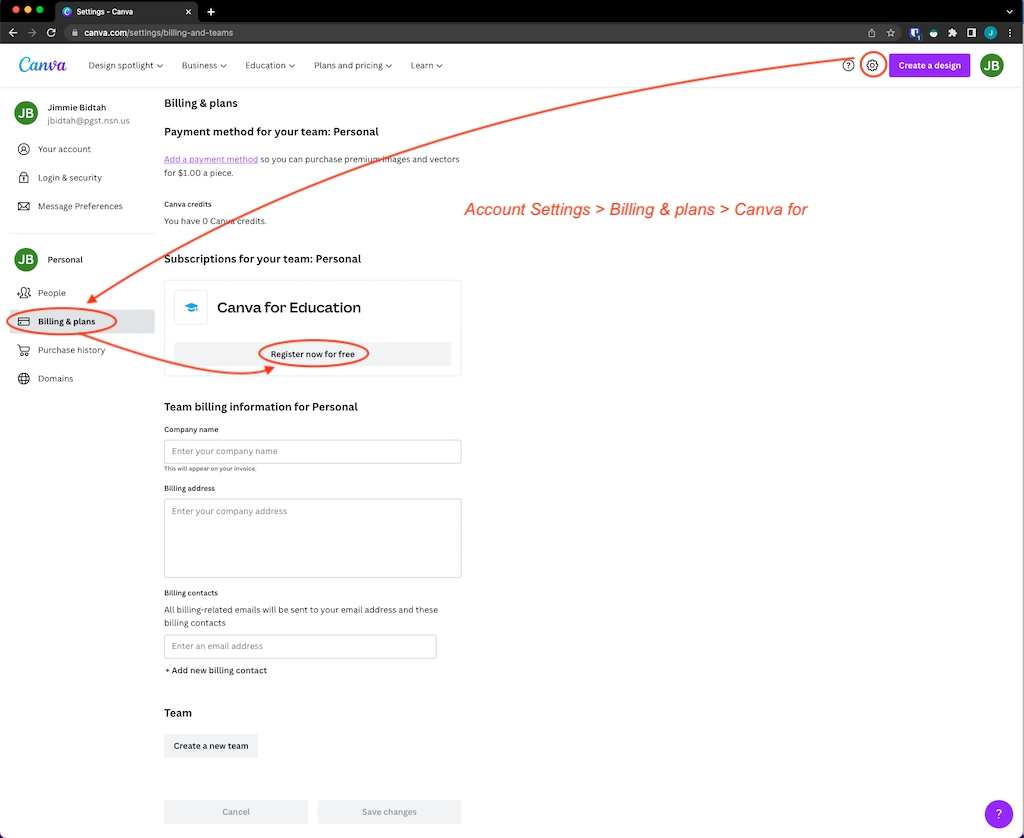Image resolution: width=1024 pixels, height=838 pixels.
Task: Reload the page in browser
Action: 51,33
